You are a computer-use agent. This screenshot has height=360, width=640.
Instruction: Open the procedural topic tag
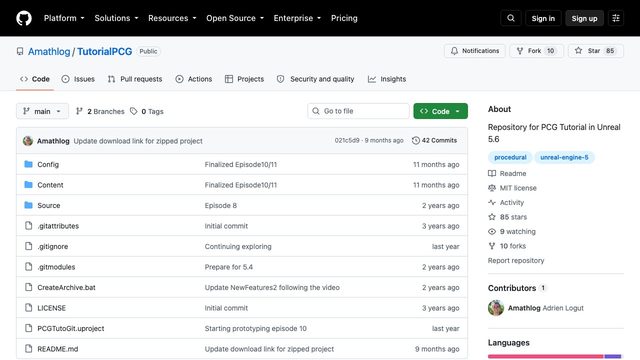510,157
